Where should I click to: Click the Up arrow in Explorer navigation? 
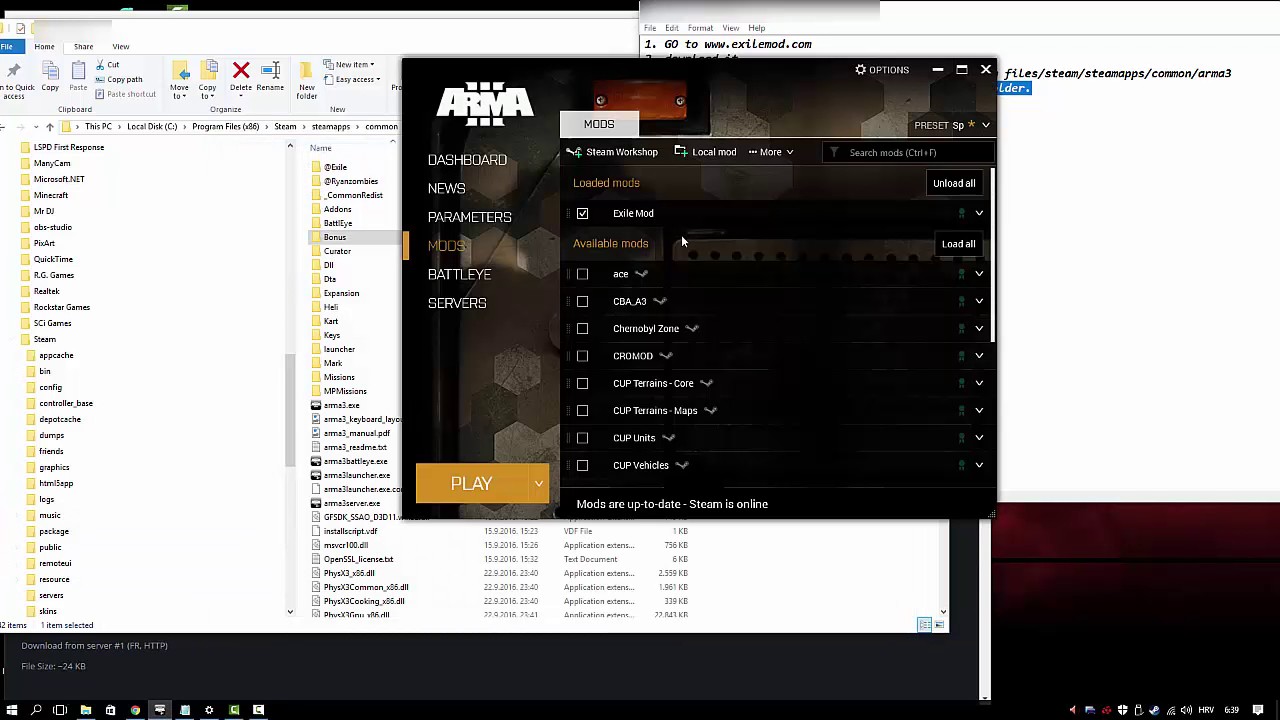coord(50,127)
